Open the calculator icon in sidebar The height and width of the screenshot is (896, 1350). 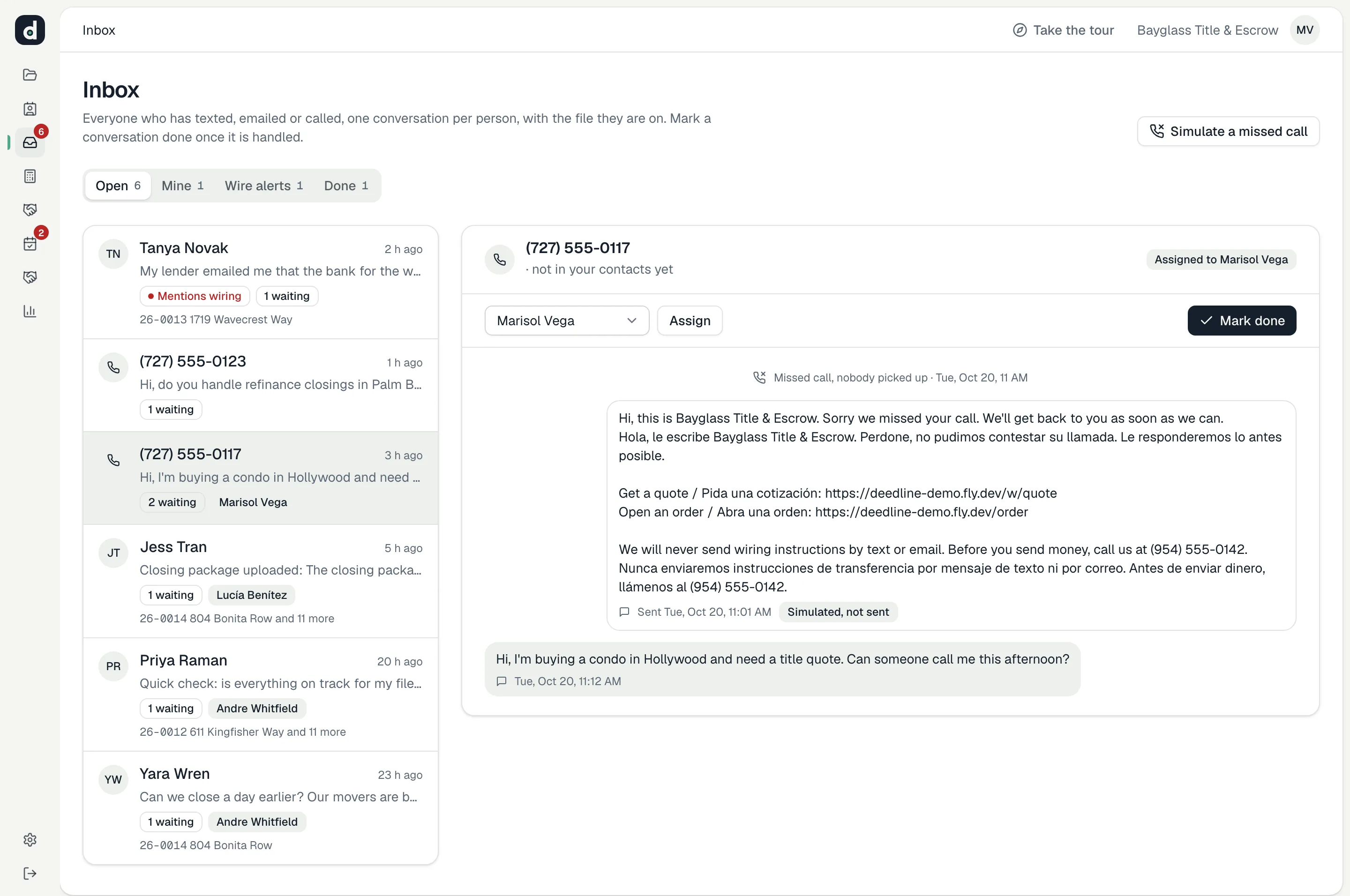click(30, 176)
